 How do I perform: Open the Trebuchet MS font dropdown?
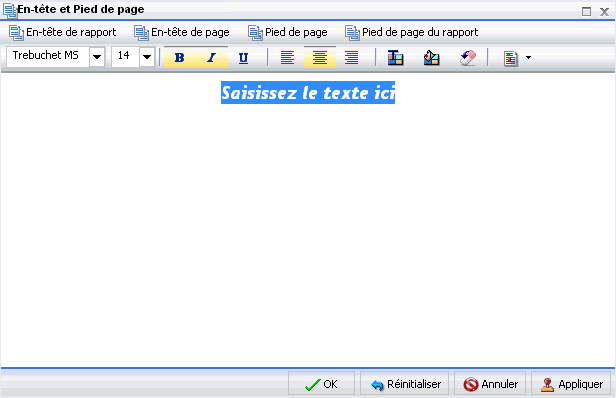[97, 57]
